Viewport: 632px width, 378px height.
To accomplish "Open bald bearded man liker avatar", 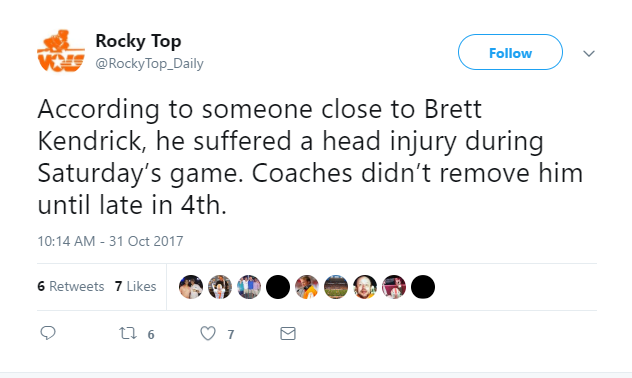I will [365, 287].
